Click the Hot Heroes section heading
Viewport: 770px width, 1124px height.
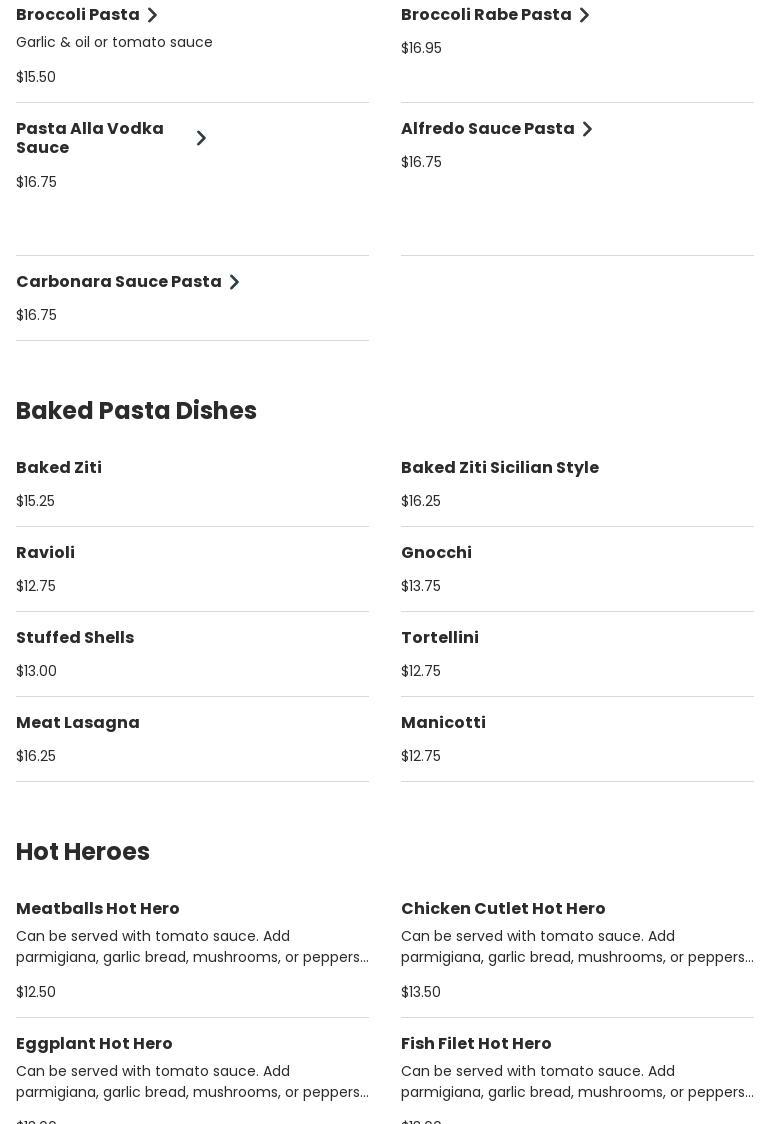pos(83,852)
